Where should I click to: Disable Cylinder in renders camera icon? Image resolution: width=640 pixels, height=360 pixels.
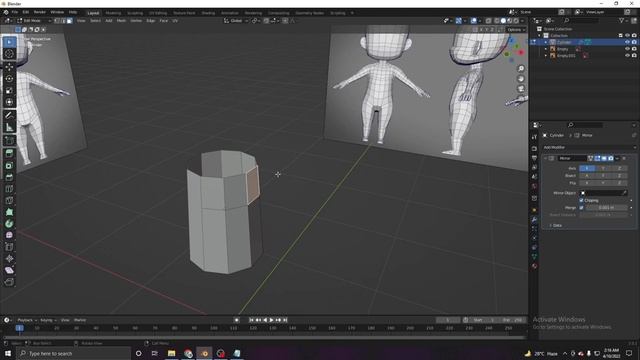tap(634, 42)
